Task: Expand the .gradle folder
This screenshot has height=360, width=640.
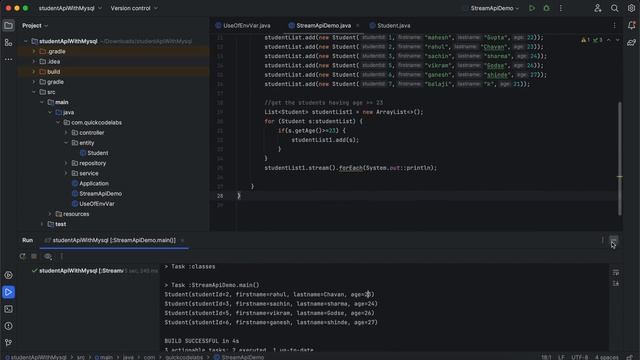Action: 34,51
